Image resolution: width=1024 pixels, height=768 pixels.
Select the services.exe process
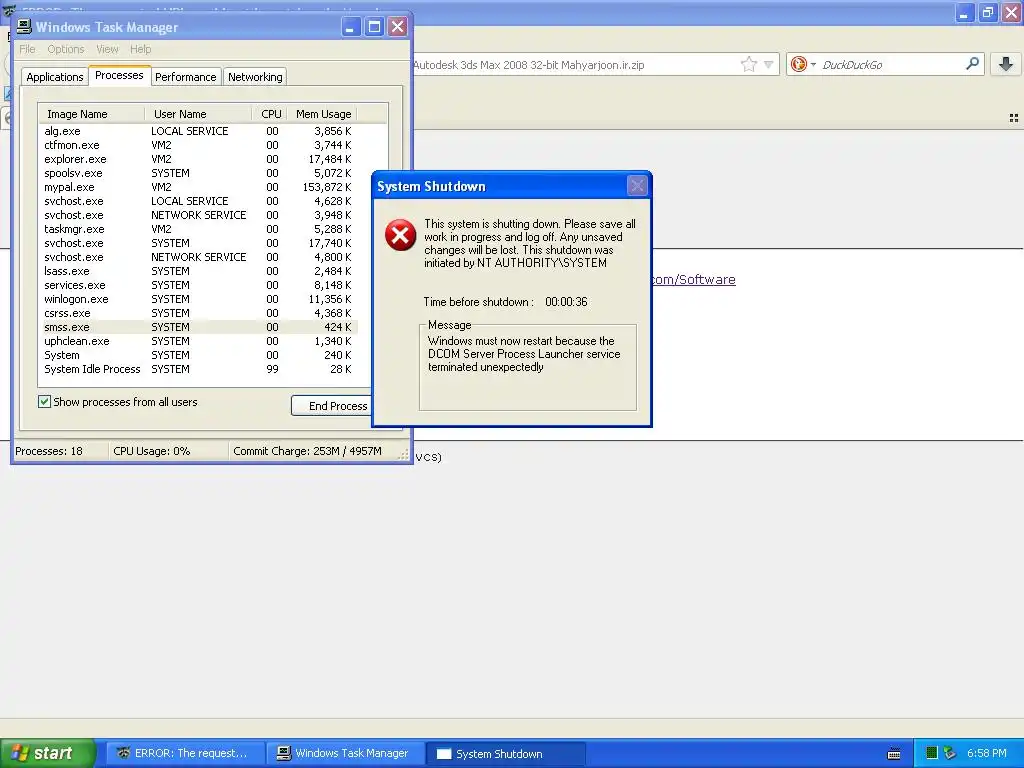[199, 285]
